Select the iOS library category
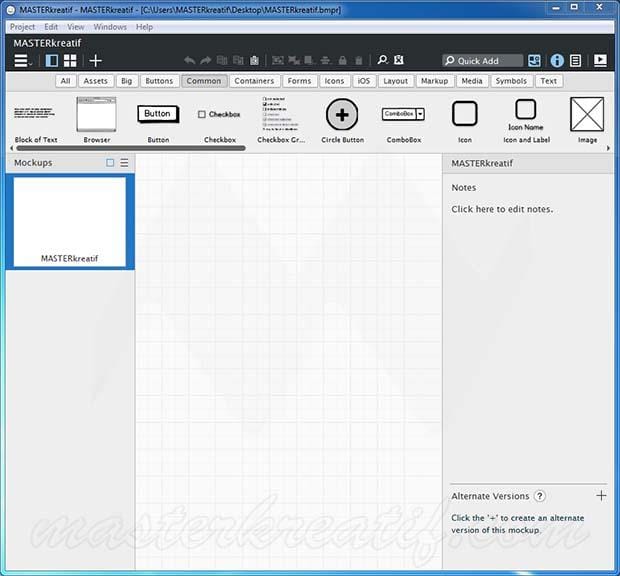Viewport: 620px width, 576px height. click(364, 81)
